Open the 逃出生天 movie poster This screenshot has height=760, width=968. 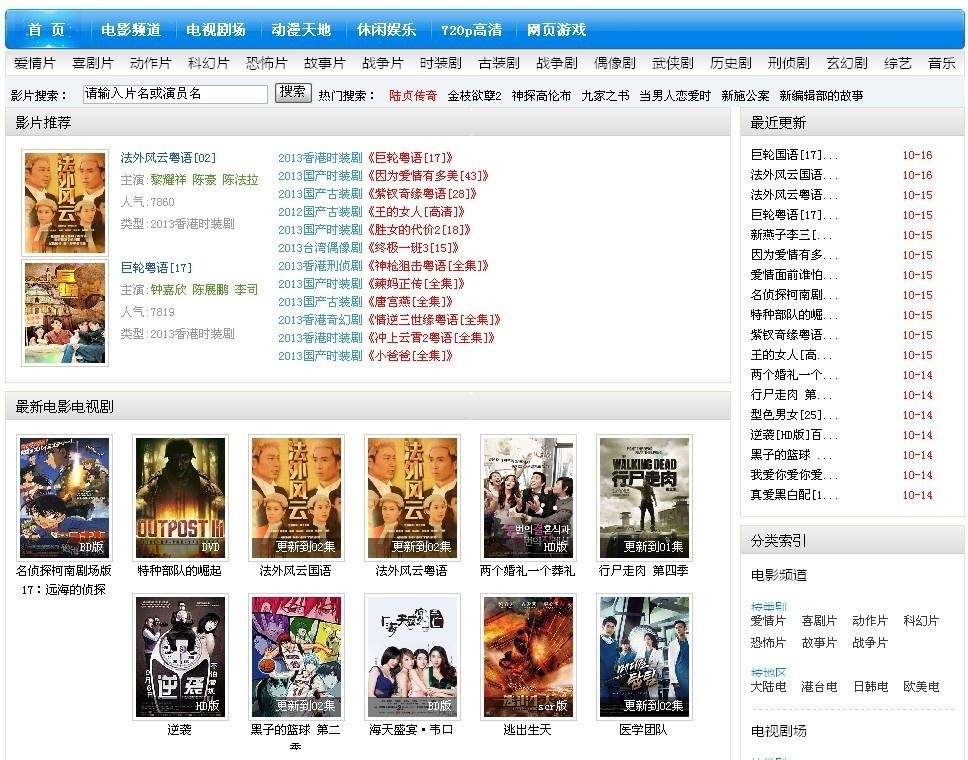[528, 656]
